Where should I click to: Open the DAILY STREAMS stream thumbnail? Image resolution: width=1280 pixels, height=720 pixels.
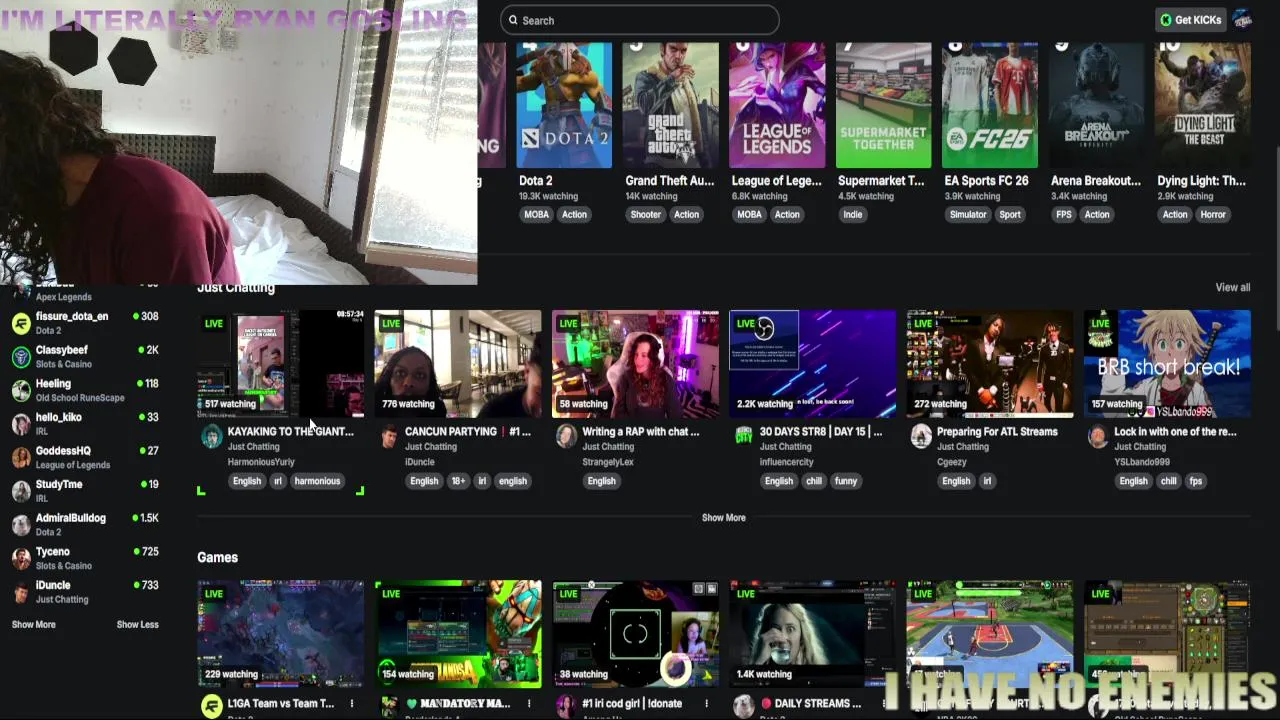812,634
